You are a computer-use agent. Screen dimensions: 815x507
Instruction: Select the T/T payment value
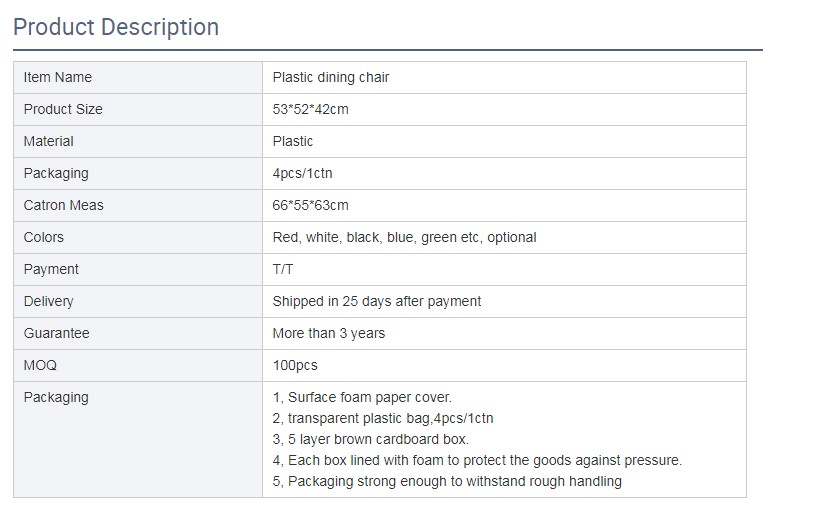click(x=283, y=269)
